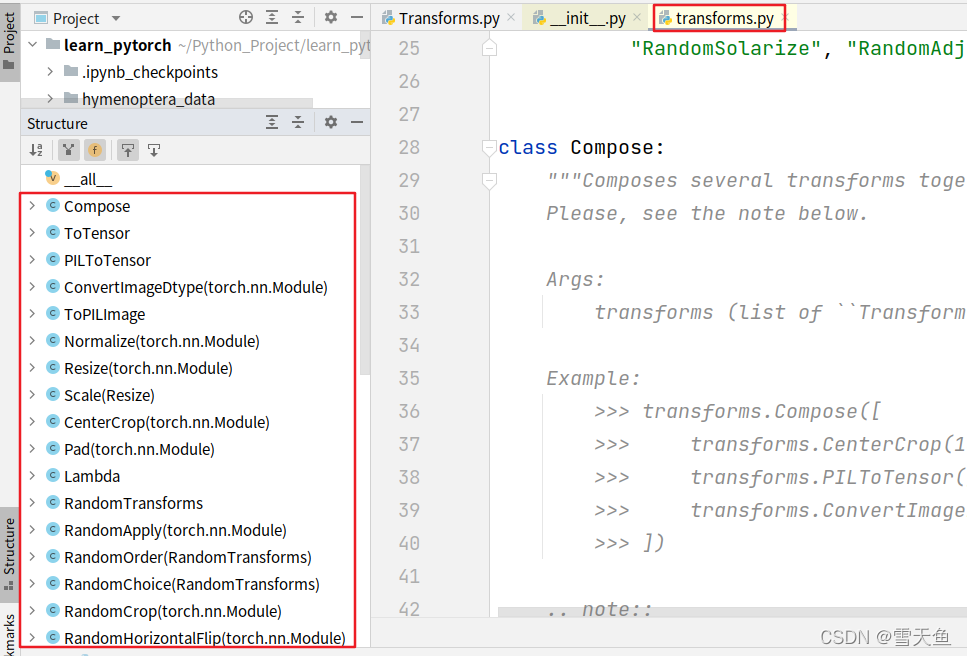
Task: Select ToTensor class in Structure
Action: (97, 234)
